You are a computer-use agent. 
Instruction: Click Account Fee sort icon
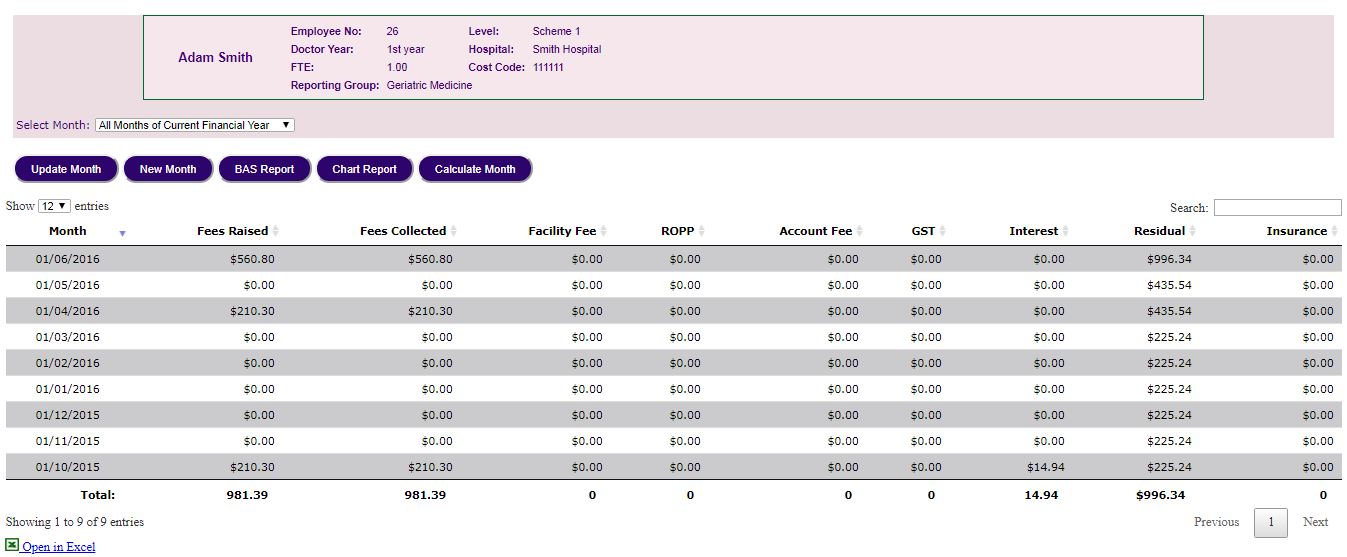tap(860, 231)
